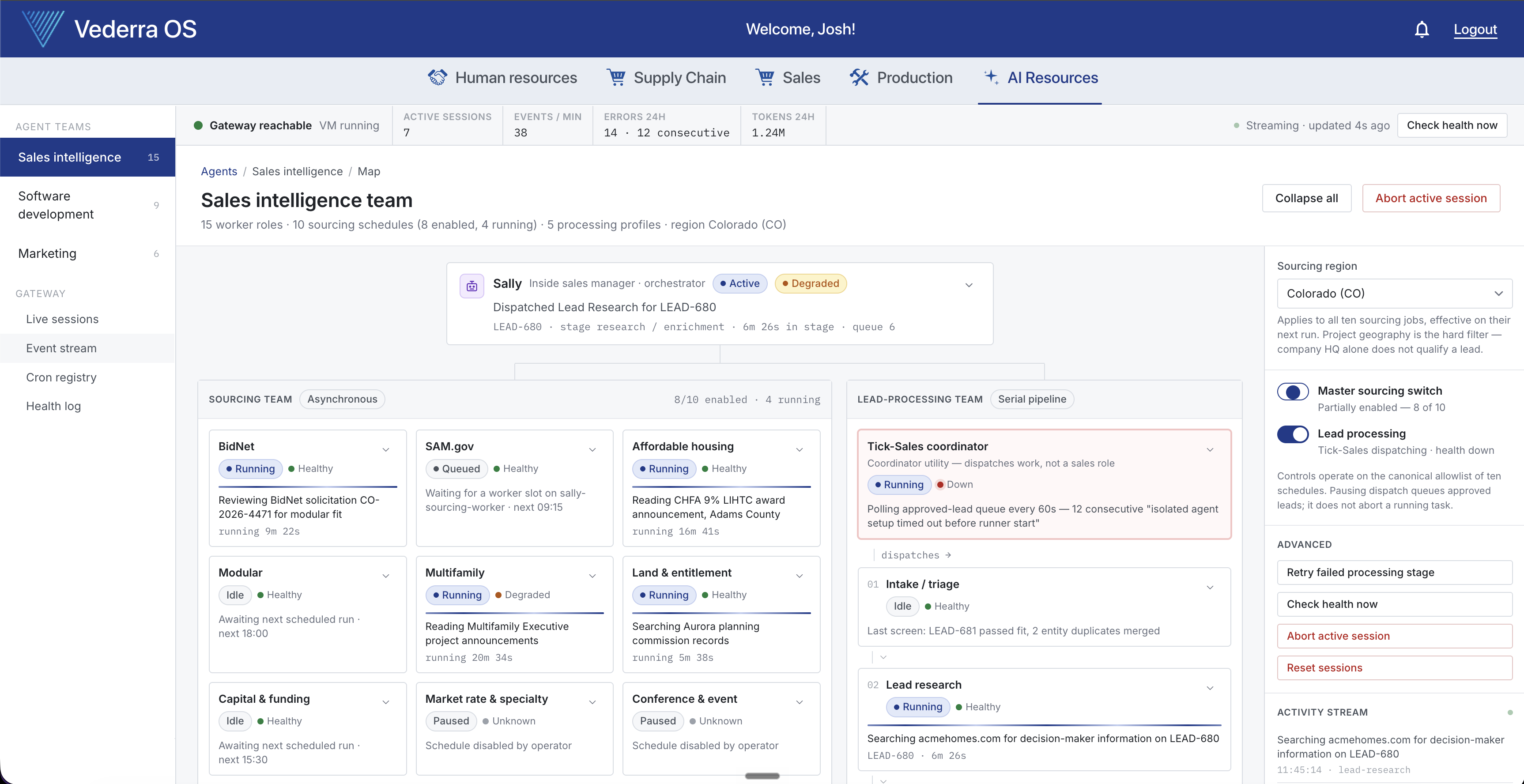Click Check health now under Advanced
The image size is (1524, 784).
1394,605
